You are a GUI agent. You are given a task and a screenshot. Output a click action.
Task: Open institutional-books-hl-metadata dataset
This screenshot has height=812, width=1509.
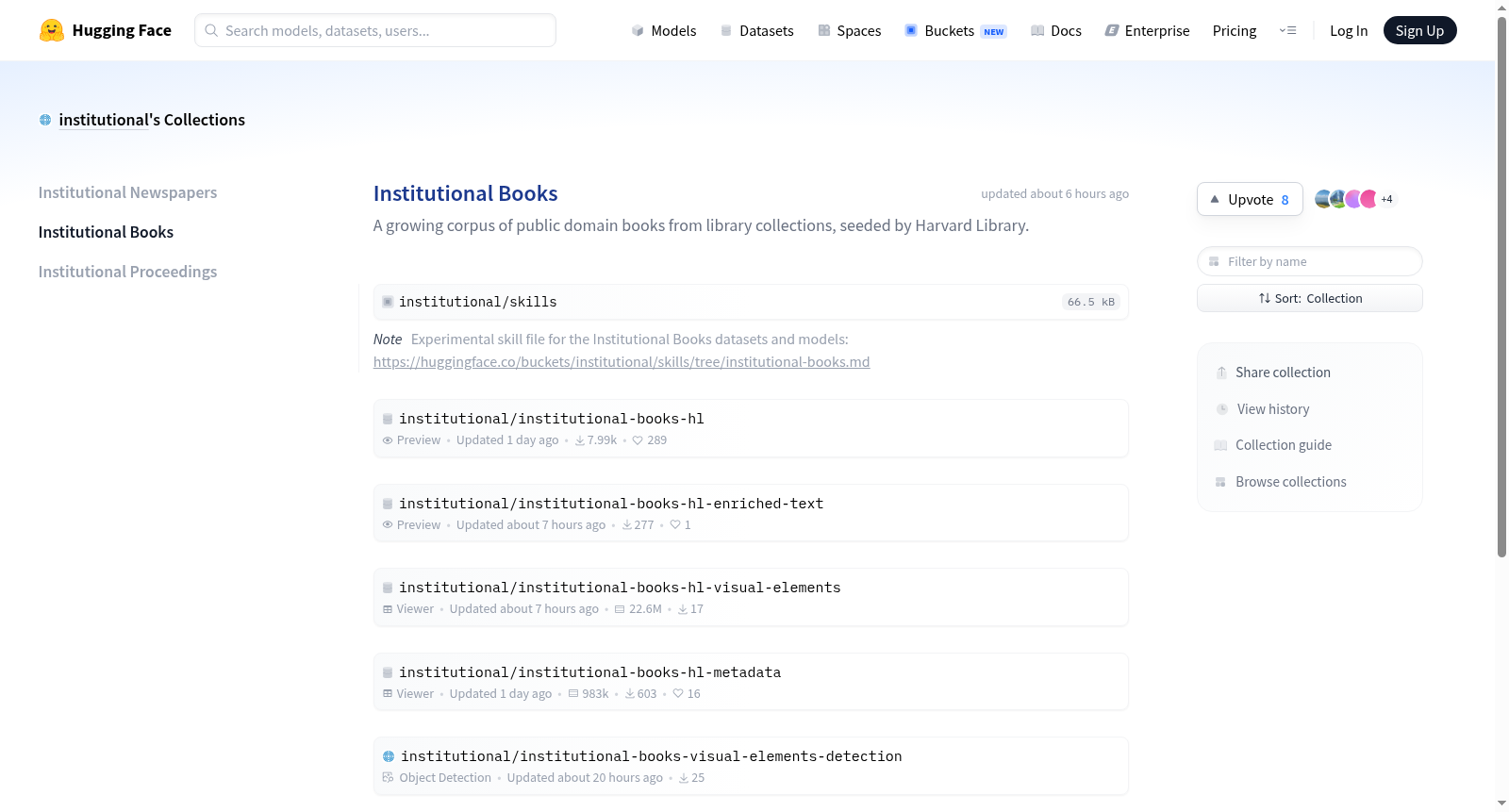pyautogui.click(x=589, y=672)
